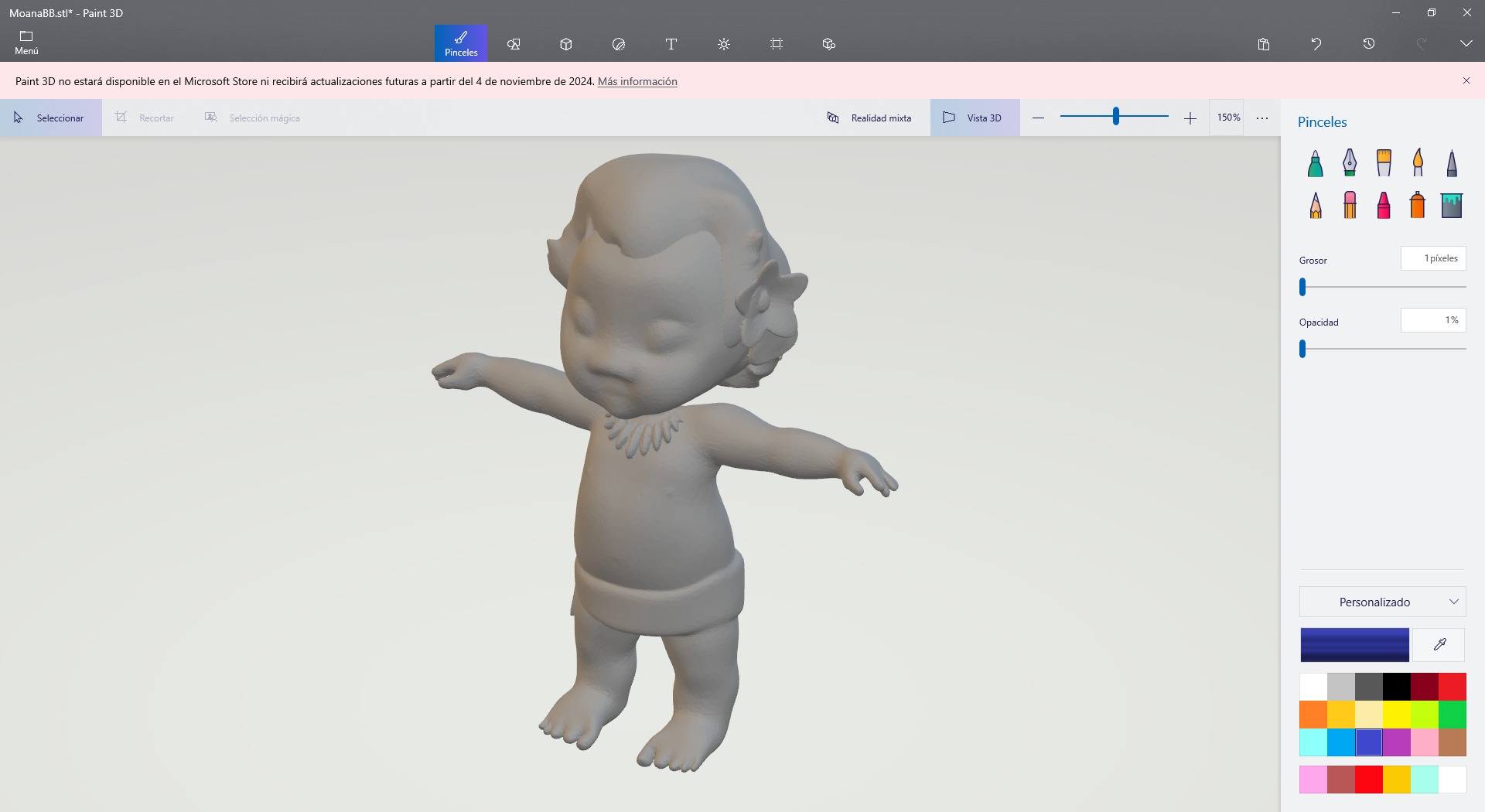Select the Watercolor brush
The width and height of the screenshot is (1485, 812).
point(1418,162)
